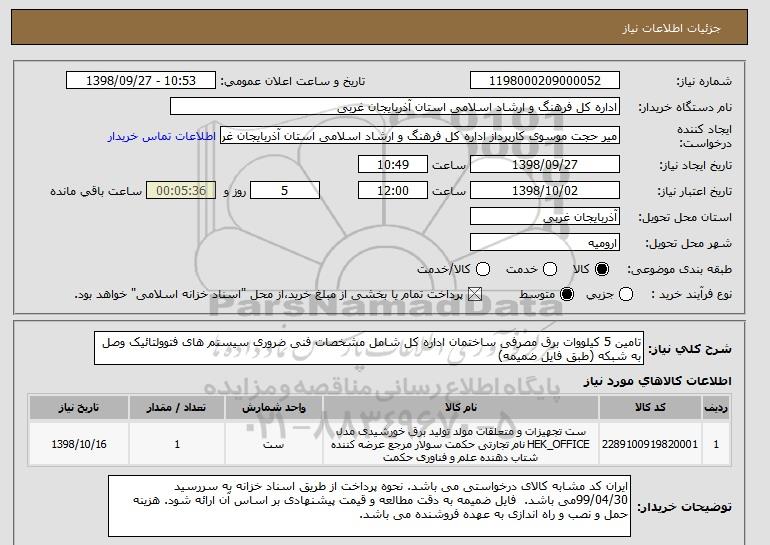The height and width of the screenshot is (545, 770).
Task: Click the product name cell HEK_OFFICE
Action: point(461,444)
